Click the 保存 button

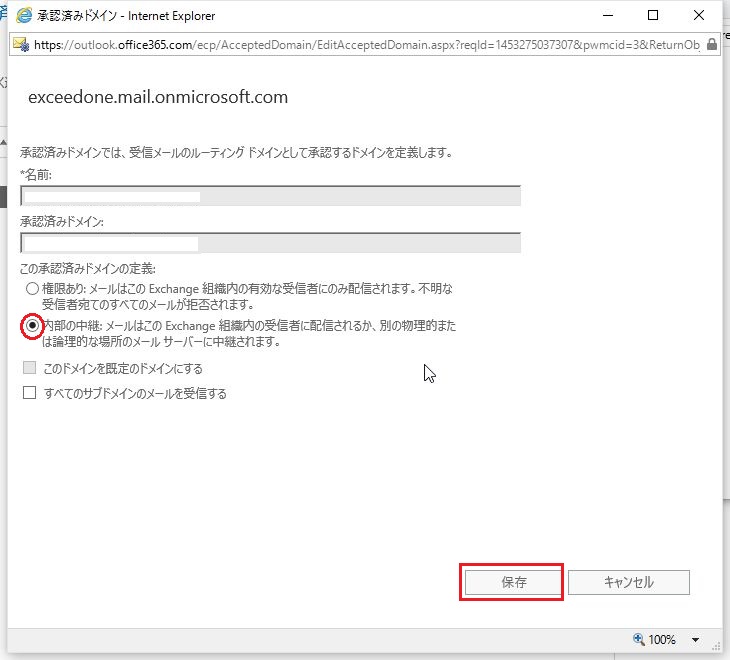(x=513, y=582)
